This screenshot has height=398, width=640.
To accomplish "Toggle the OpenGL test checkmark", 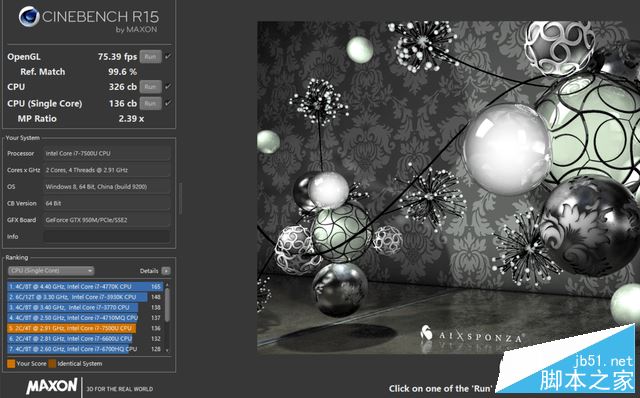I will 168,56.
